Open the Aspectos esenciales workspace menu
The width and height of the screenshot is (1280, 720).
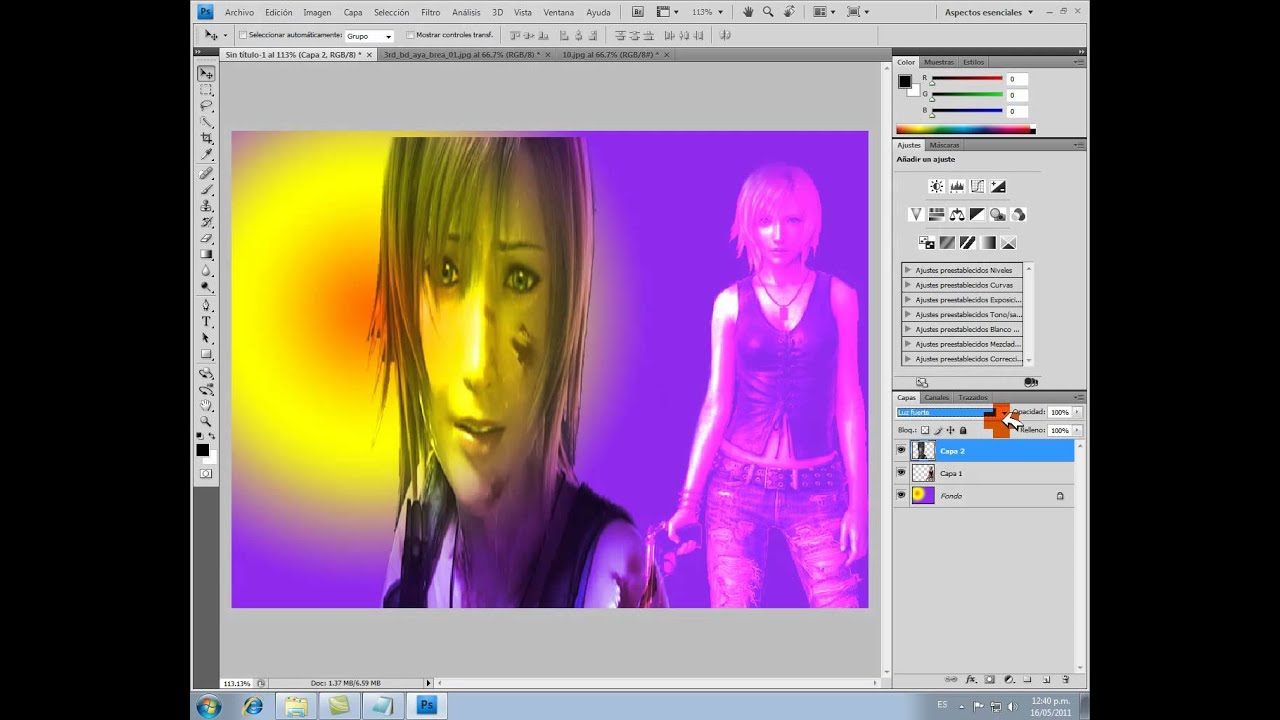(990, 12)
